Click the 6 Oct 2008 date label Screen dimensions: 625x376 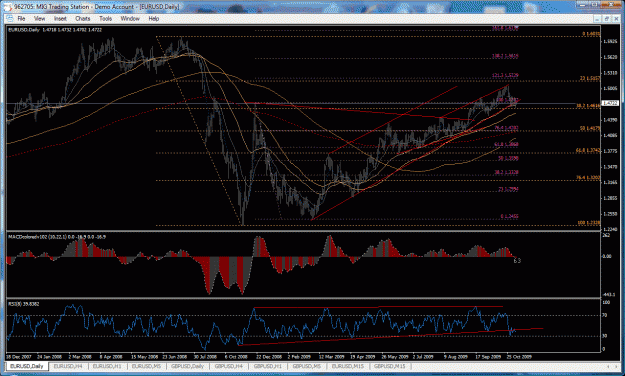237,356
